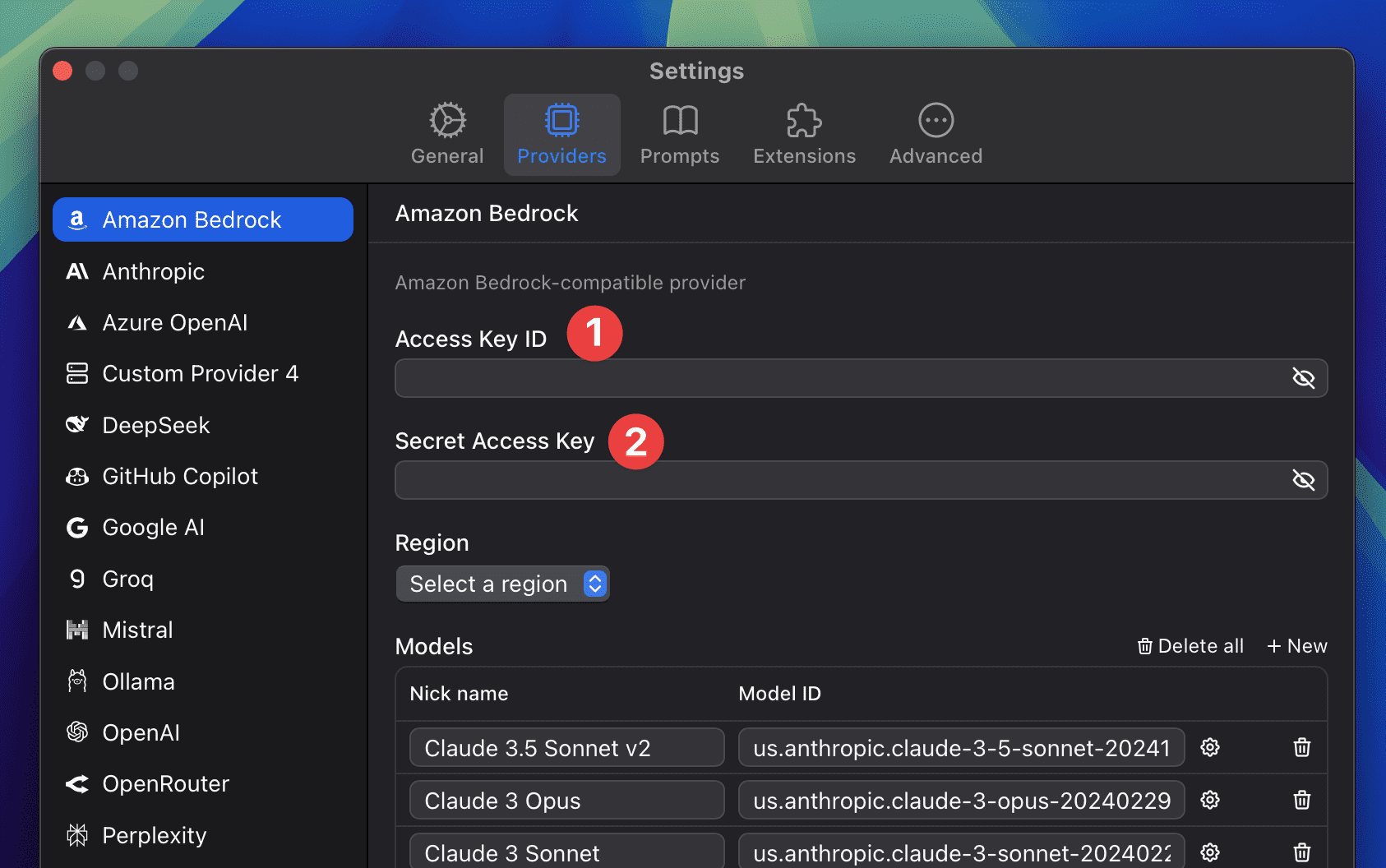Open settings gear for Claude 3 Opus

click(x=1209, y=800)
